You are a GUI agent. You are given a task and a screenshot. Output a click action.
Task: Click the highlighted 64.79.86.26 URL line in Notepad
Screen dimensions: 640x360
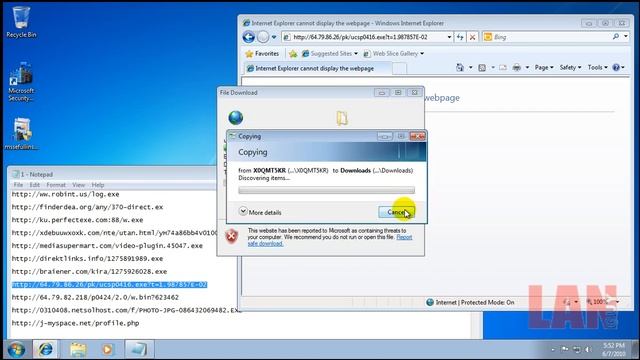tap(109, 284)
